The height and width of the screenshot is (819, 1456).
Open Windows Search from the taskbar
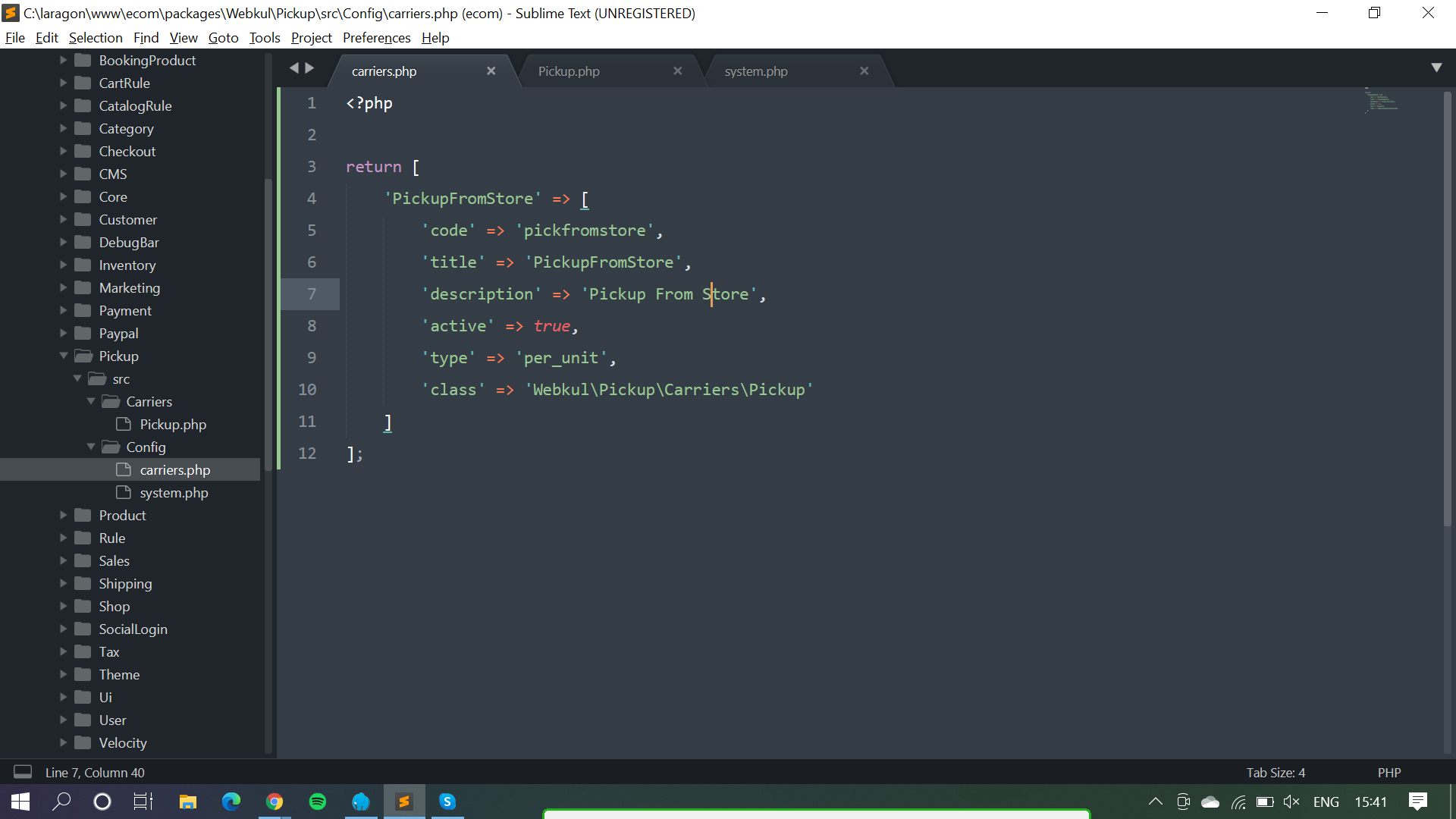click(x=61, y=802)
